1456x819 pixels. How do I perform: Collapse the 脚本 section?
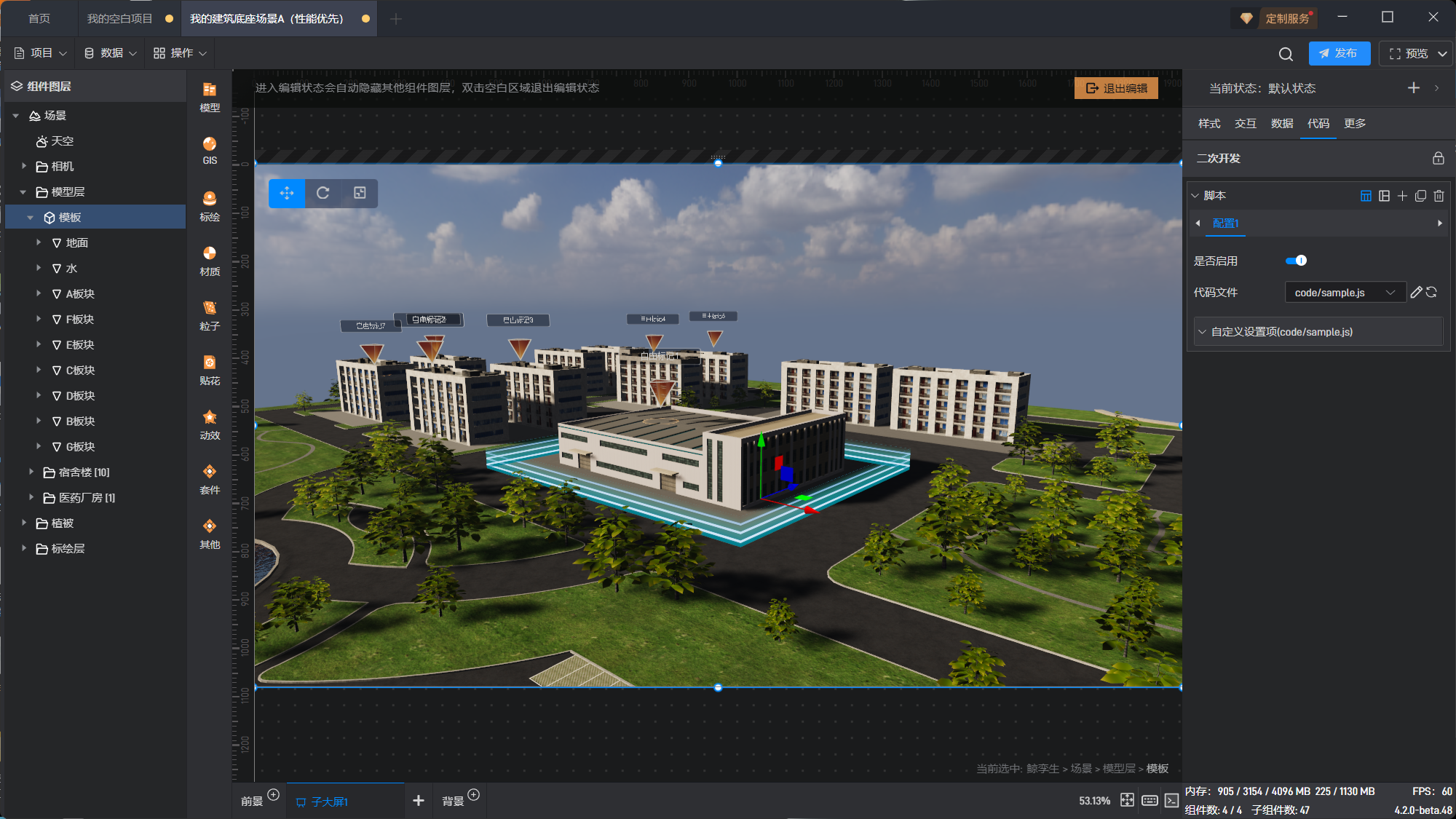(1195, 196)
